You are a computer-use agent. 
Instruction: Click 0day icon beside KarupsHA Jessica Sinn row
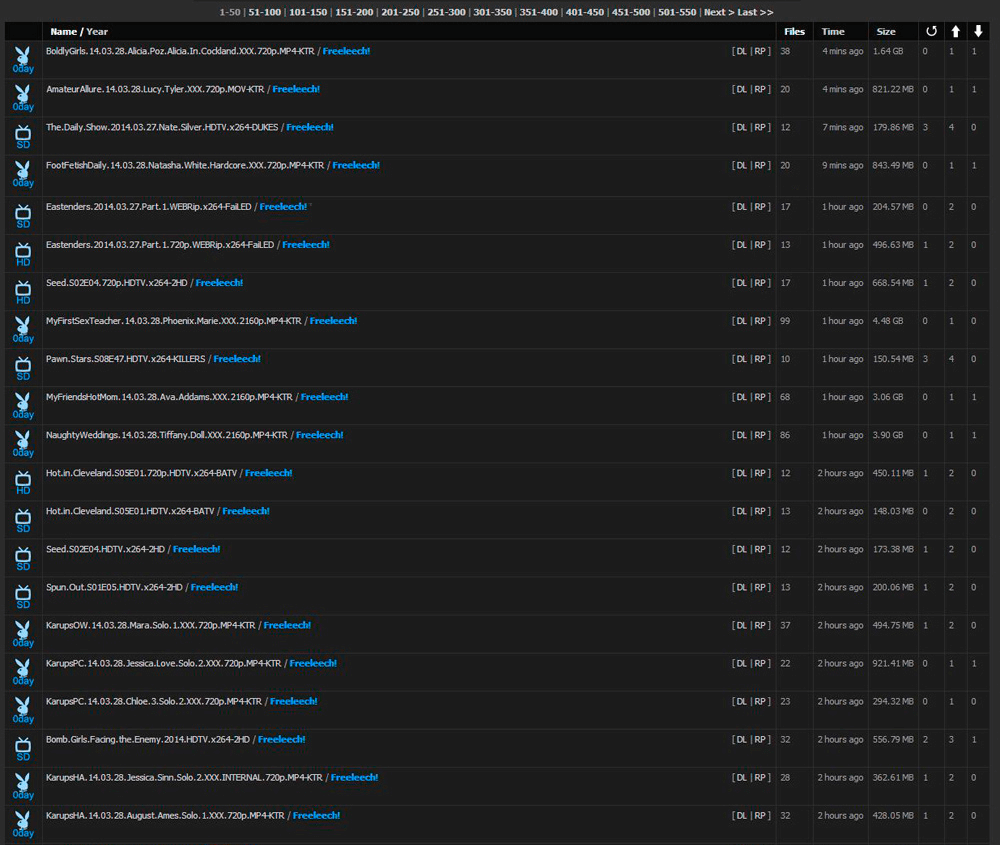click(x=23, y=786)
